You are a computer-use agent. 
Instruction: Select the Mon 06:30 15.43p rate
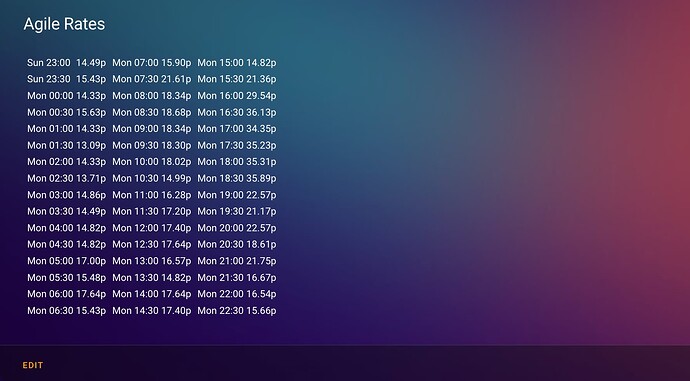[66, 311]
